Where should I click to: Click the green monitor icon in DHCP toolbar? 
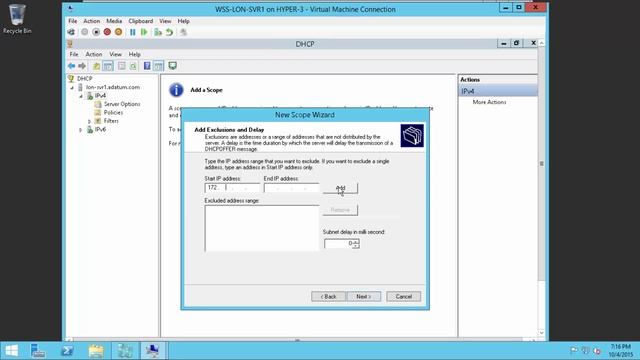click(173, 66)
